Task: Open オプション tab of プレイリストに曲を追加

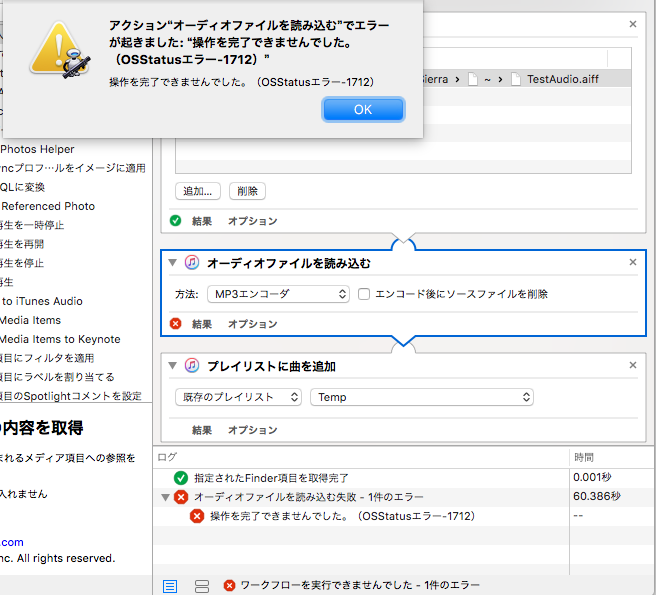Action: (252, 430)
